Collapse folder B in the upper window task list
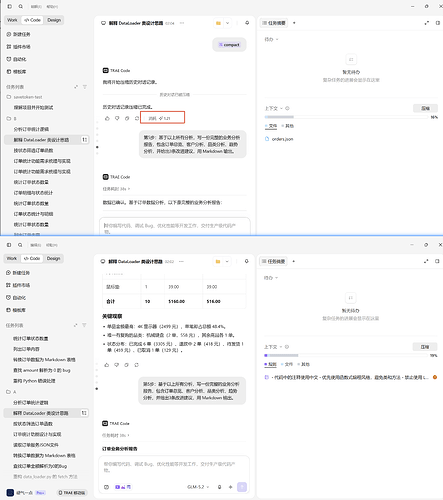This screenshot has width=443, height=500. (11, 118)
